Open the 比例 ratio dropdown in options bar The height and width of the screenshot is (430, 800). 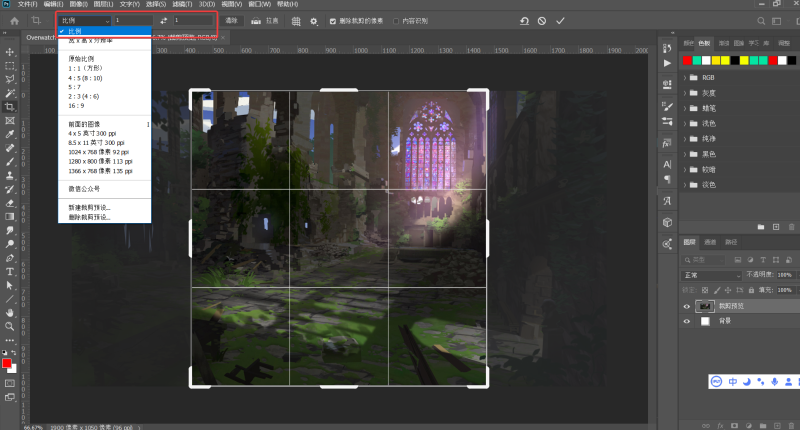pos(84,21)
